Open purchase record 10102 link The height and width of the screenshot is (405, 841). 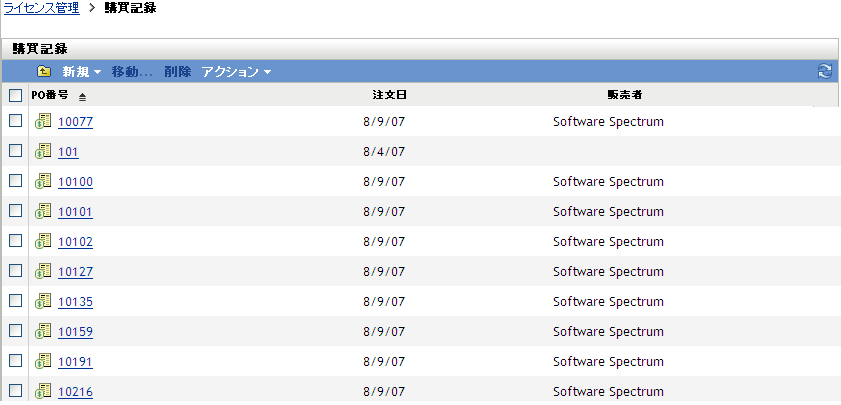coord(75,242)
